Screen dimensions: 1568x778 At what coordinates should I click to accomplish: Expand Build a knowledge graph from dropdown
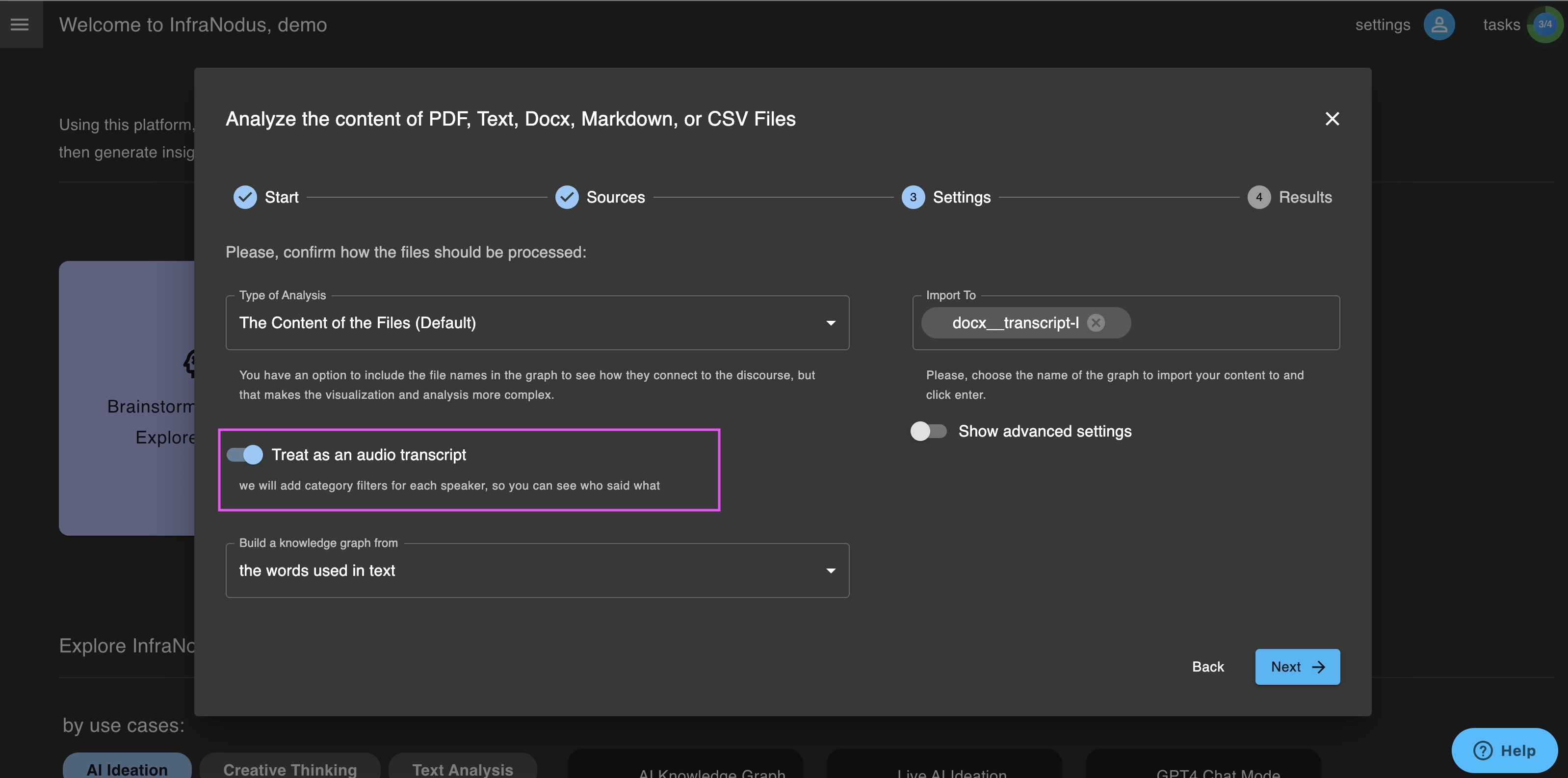tap(537, 571)
